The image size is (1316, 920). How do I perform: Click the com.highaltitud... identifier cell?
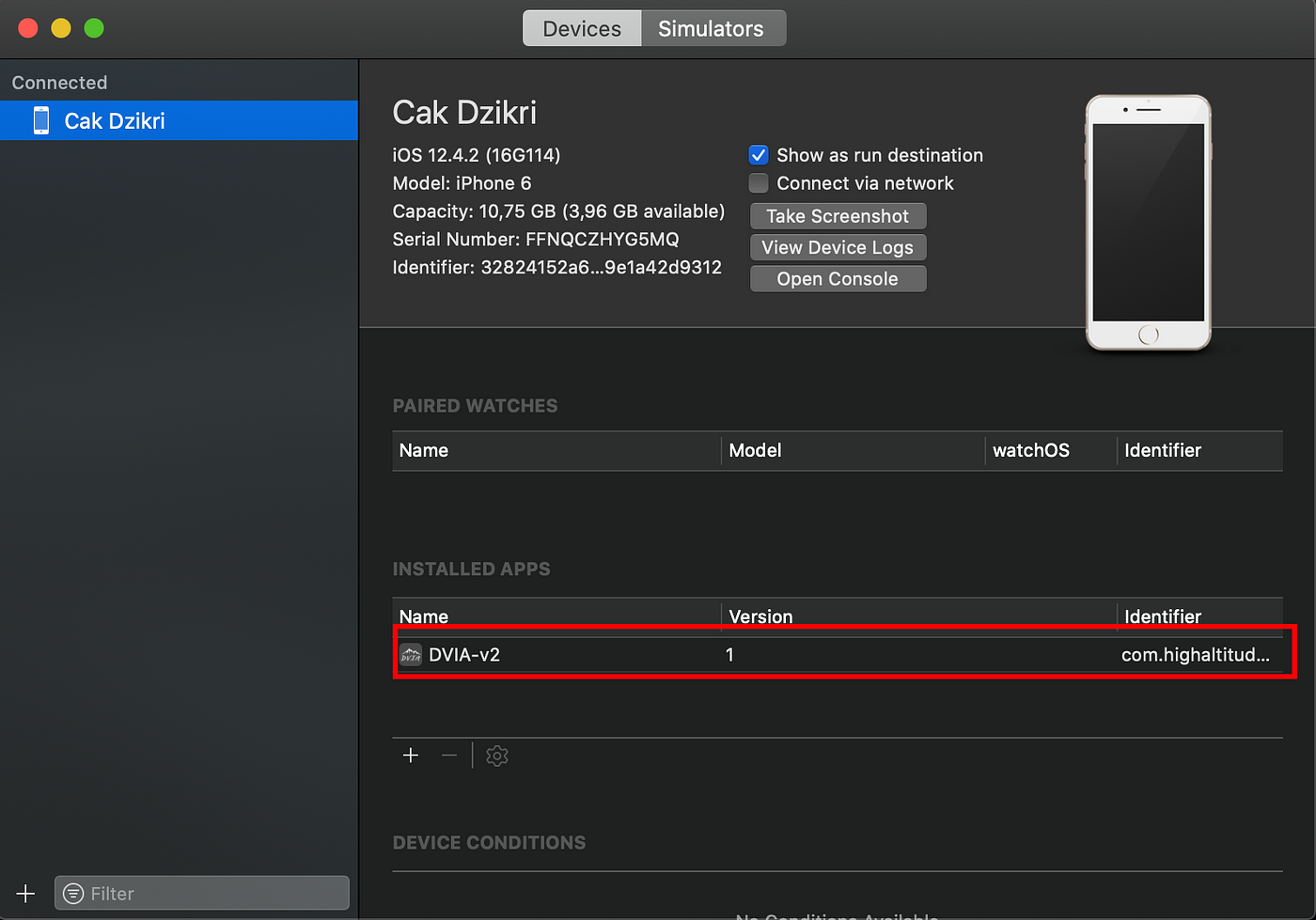1196,655
